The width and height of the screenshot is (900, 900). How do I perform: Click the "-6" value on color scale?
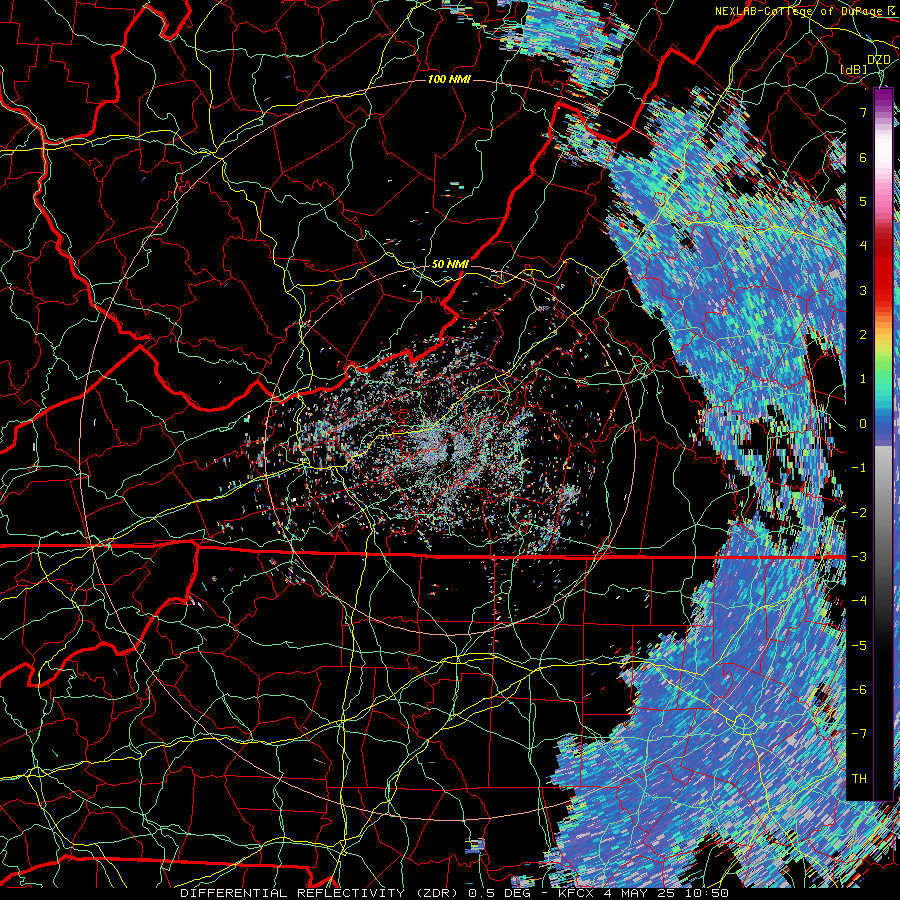[x=859, y=690]
